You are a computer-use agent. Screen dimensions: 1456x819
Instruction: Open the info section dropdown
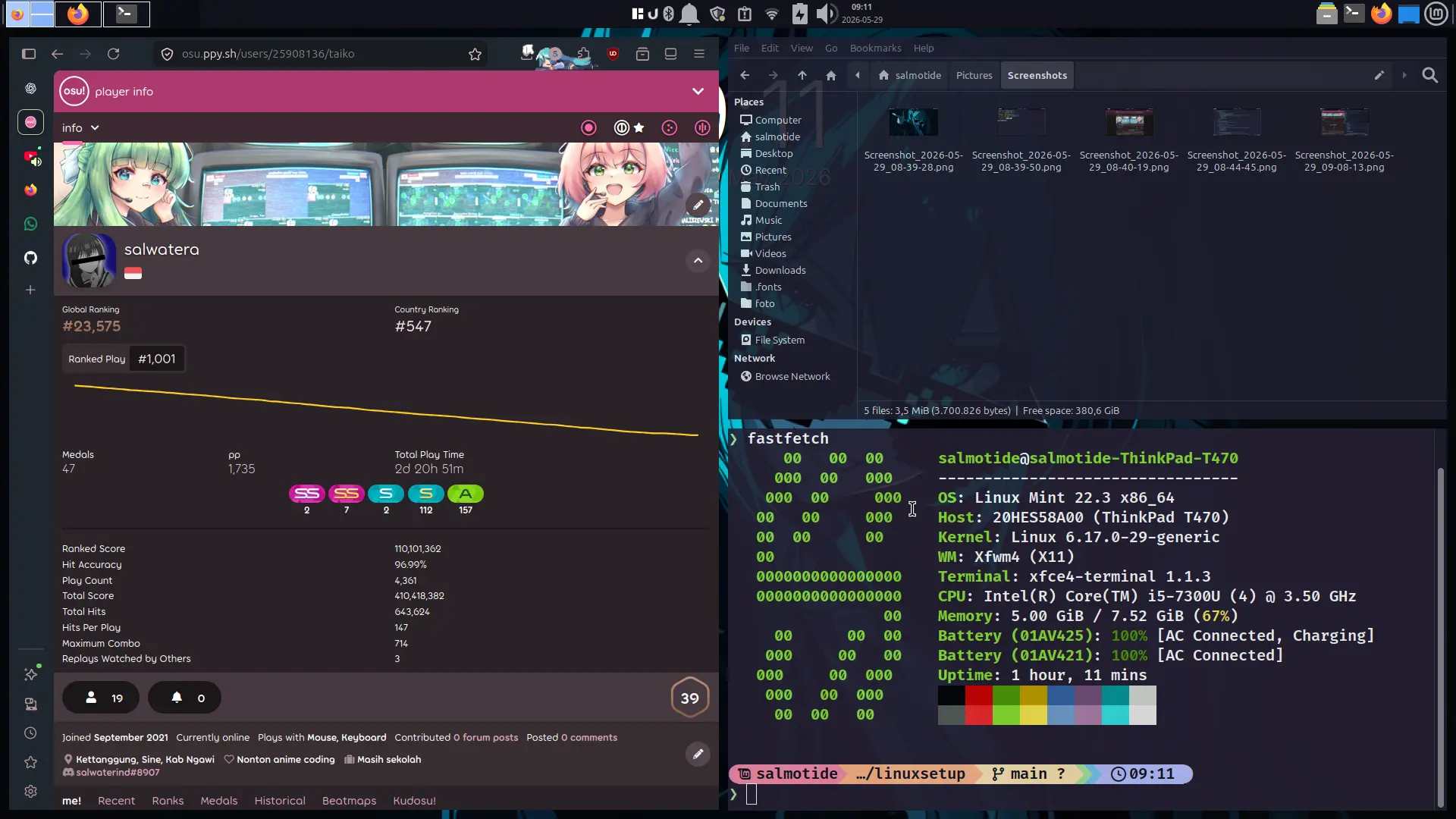tap(80, 128)
